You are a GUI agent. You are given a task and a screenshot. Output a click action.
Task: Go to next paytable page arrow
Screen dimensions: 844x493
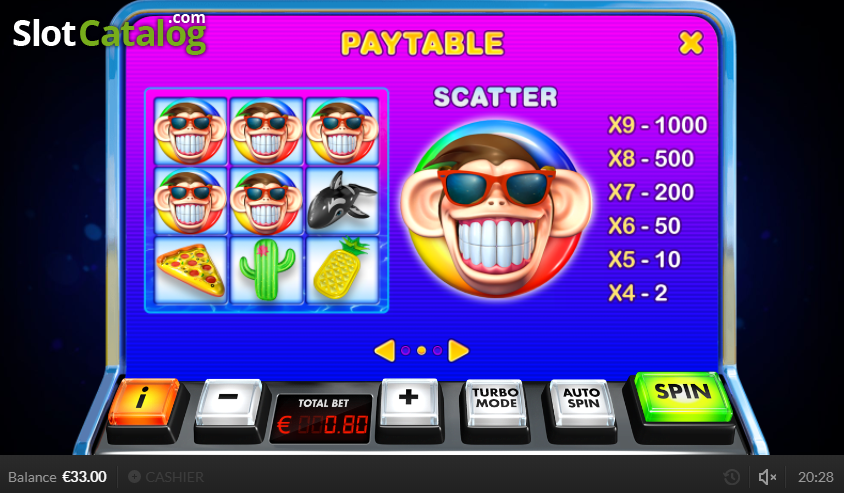pos(459,351)
